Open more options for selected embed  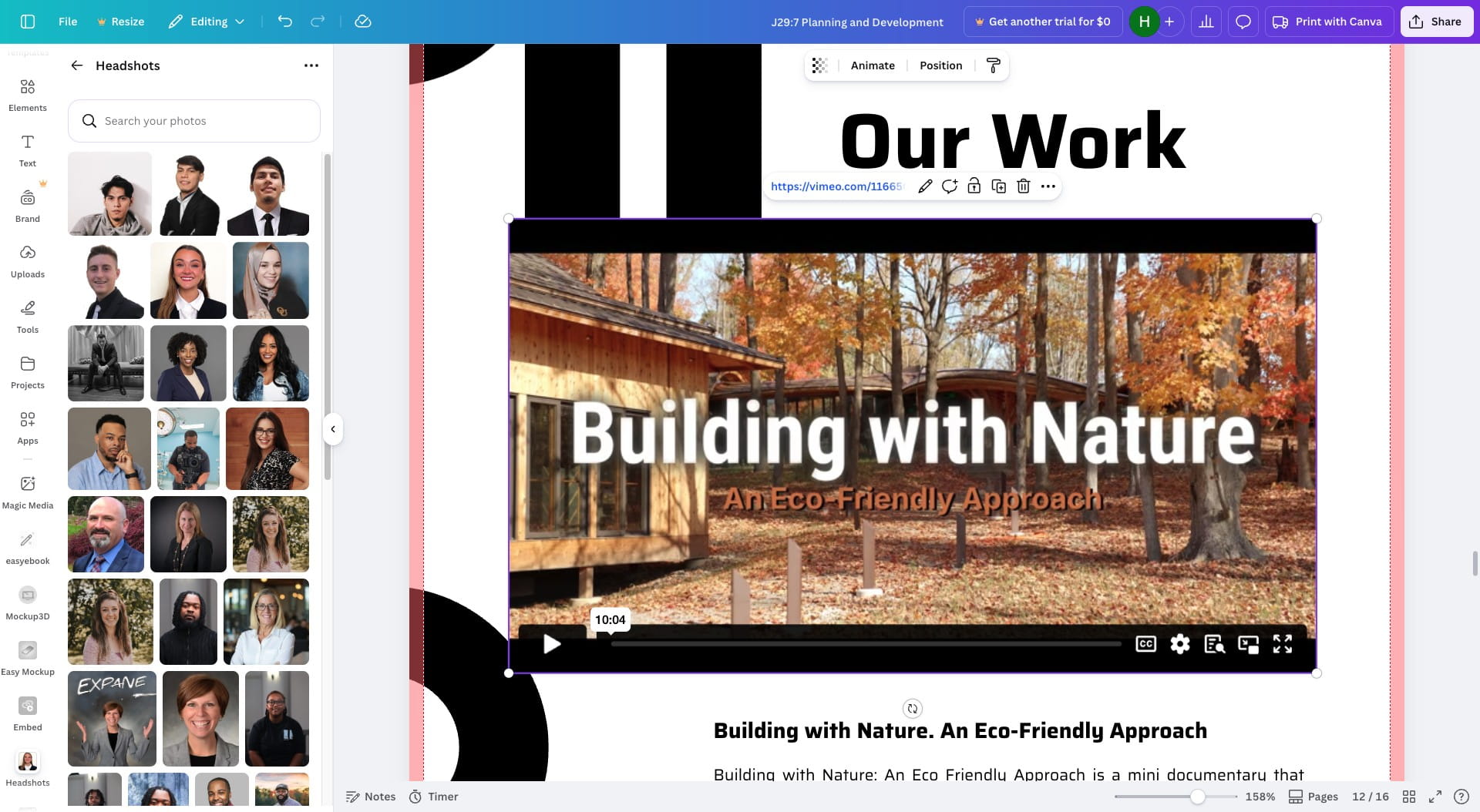point(1048,186)
